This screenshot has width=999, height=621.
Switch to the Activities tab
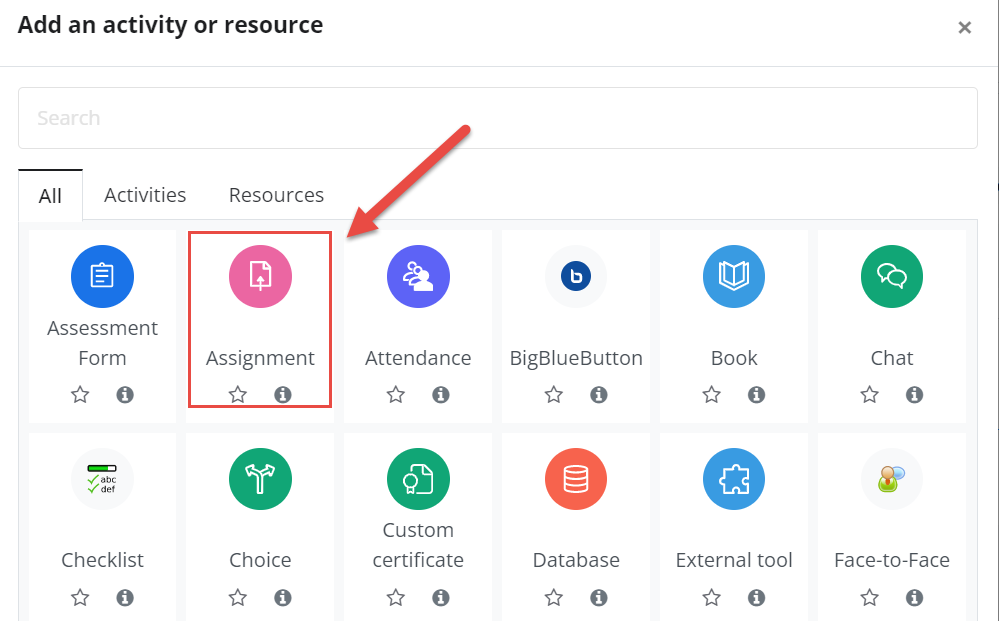[x=145, y=195]
